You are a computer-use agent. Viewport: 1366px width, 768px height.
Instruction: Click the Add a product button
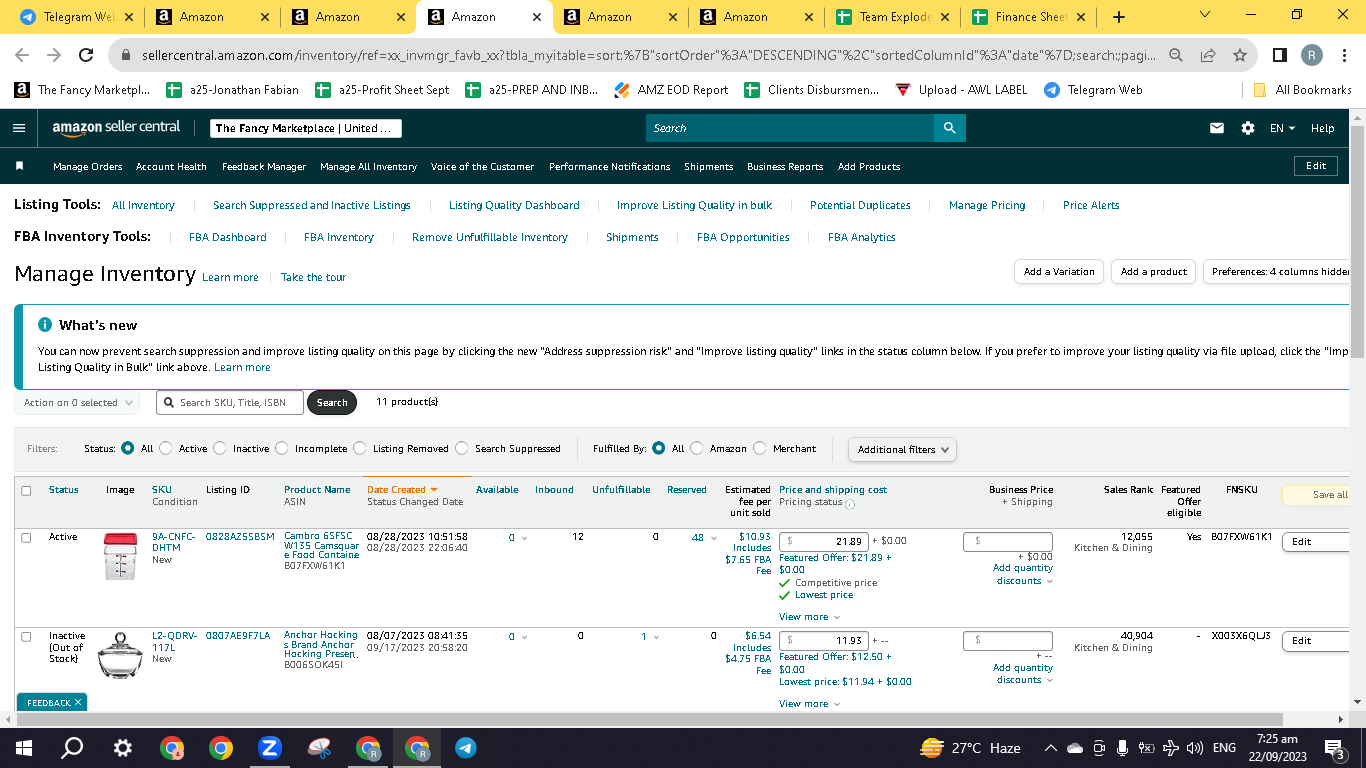click(x=1153, y=272)
